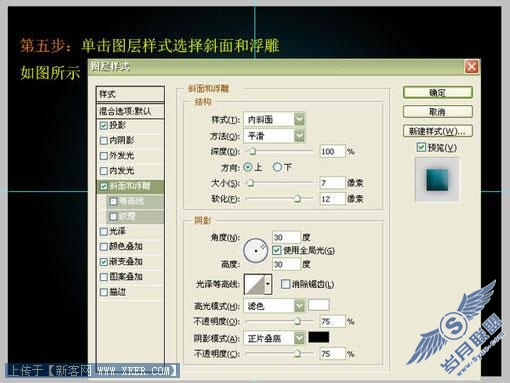Screen dimensions: 510x383
Task: Enable the 内发光 checkbox
Action: coord(104,171)
